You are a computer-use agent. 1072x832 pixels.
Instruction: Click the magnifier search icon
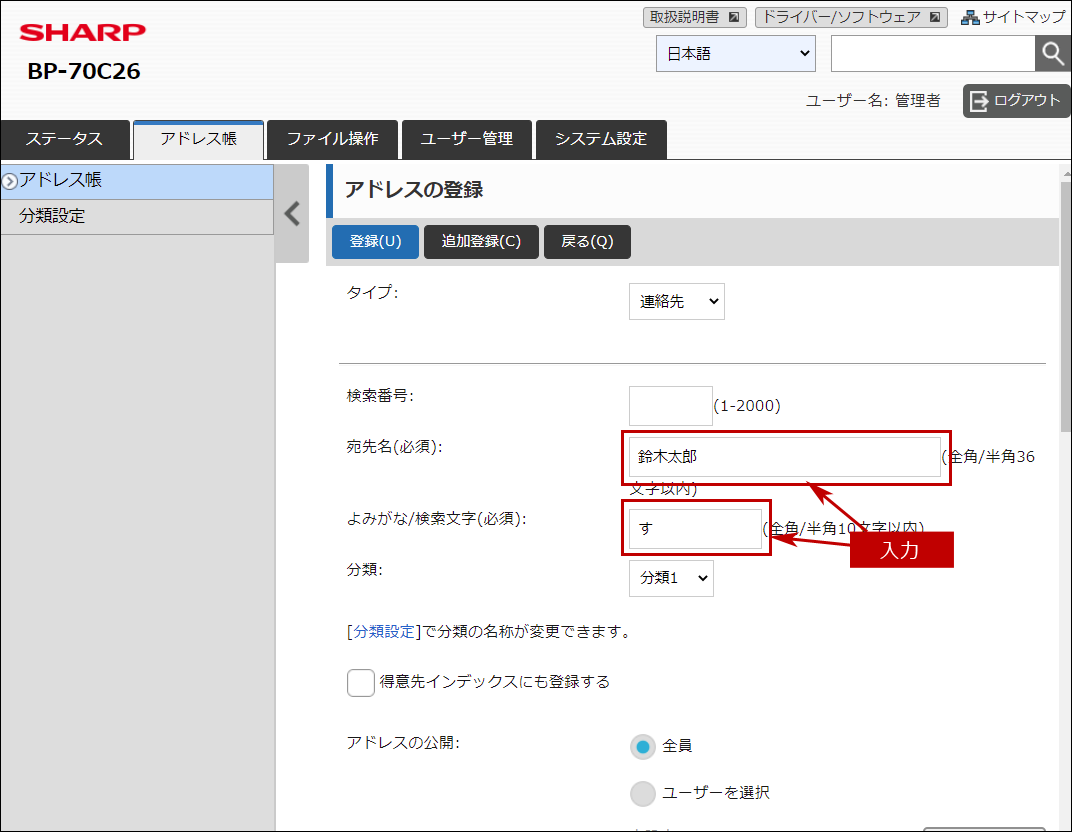(1053, 53)
